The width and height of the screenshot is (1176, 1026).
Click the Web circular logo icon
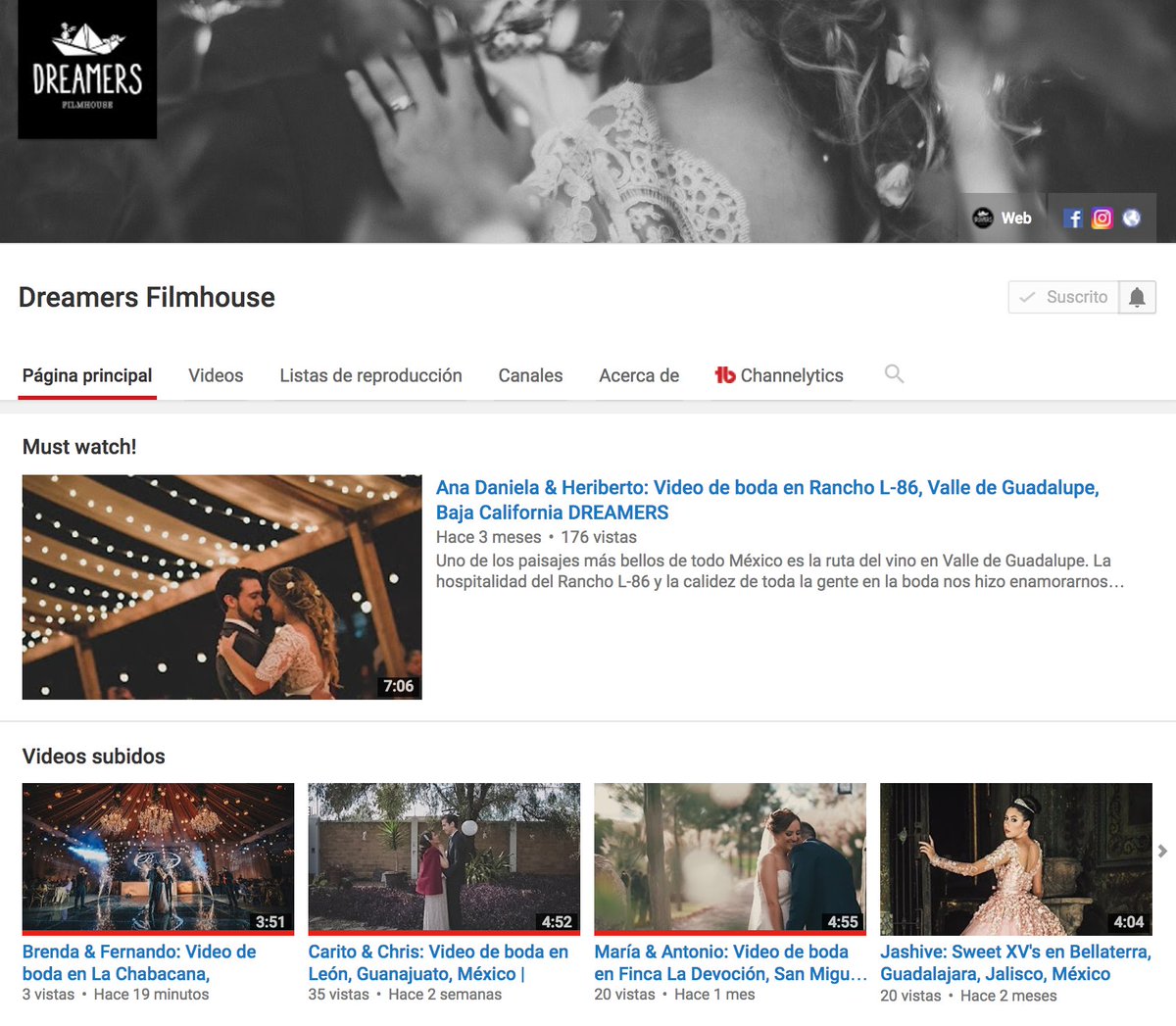(983, 219)
